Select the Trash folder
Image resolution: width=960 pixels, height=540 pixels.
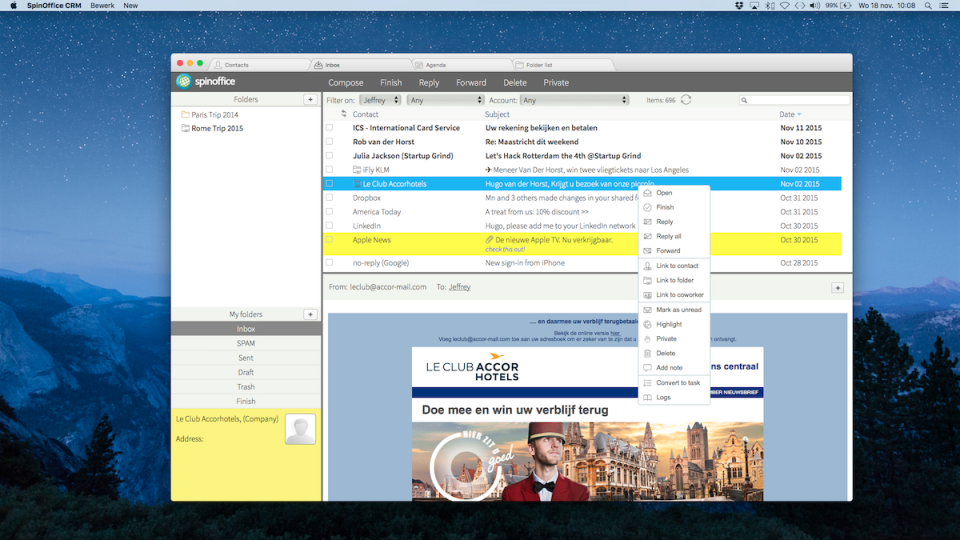(x=246, y=387)
